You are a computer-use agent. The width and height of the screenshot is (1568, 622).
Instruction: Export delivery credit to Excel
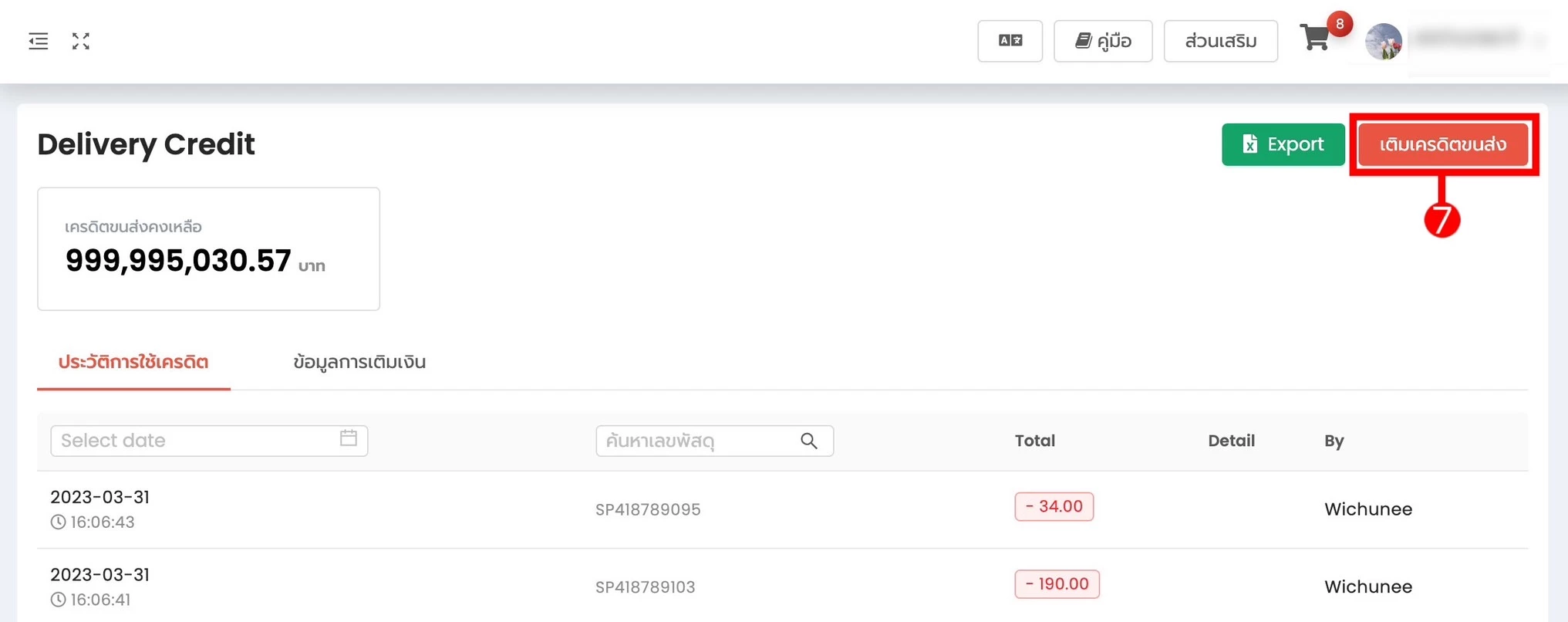tap(1283, 144)
